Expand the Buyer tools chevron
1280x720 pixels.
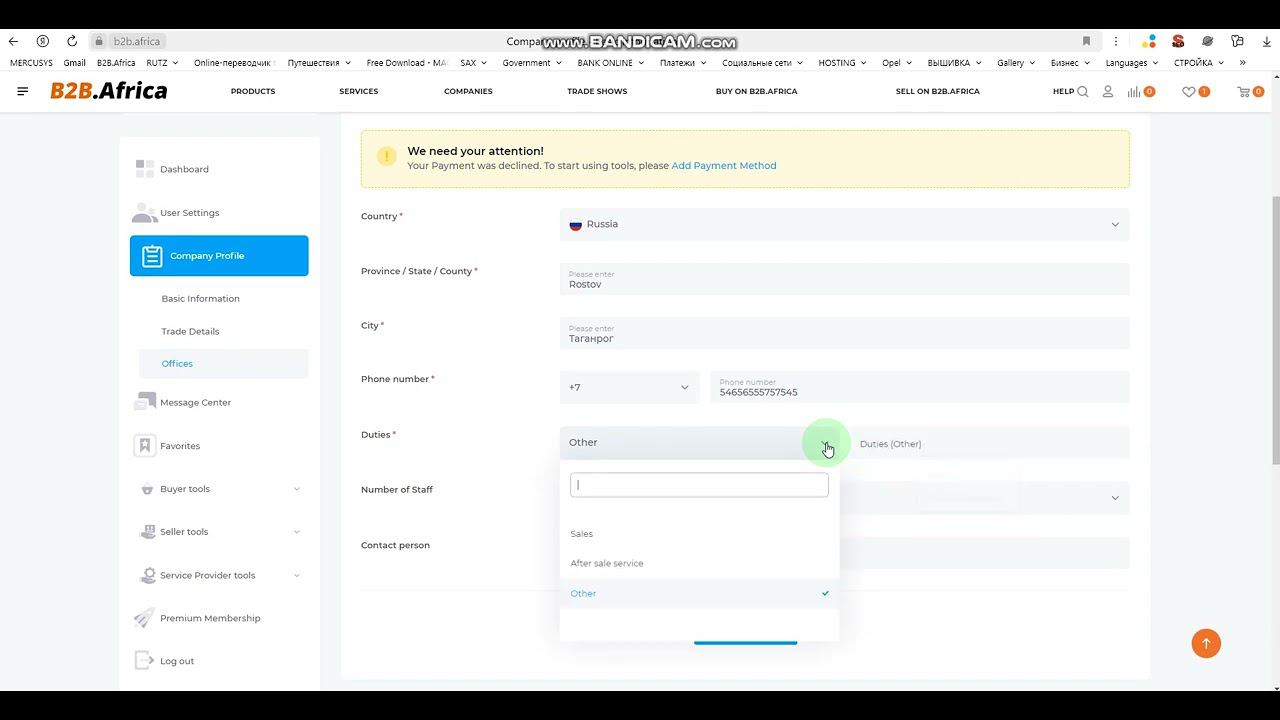[x=297, y=489]
